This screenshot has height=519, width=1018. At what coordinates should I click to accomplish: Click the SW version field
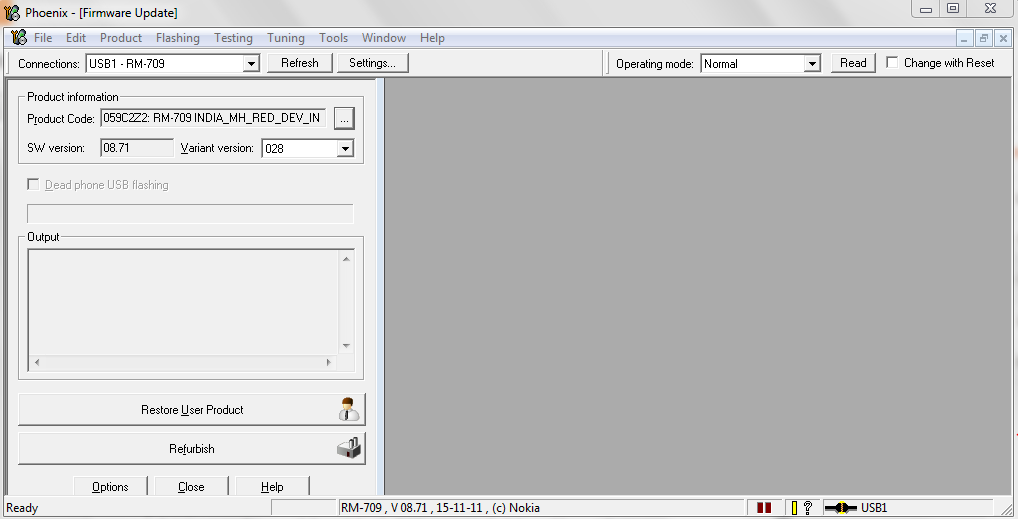[137, 148]
